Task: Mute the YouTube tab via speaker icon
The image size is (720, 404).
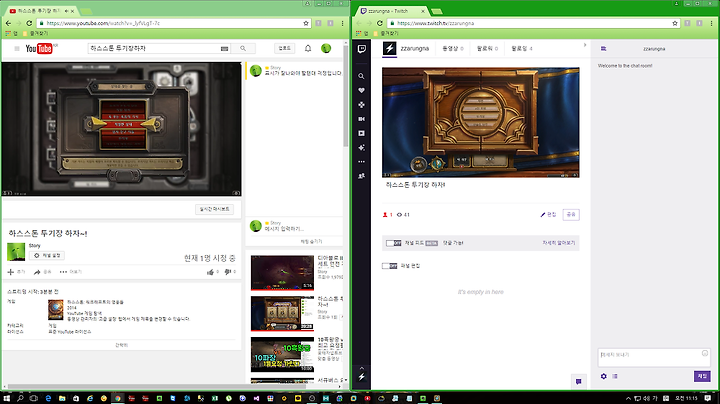Action: (67, 11)
